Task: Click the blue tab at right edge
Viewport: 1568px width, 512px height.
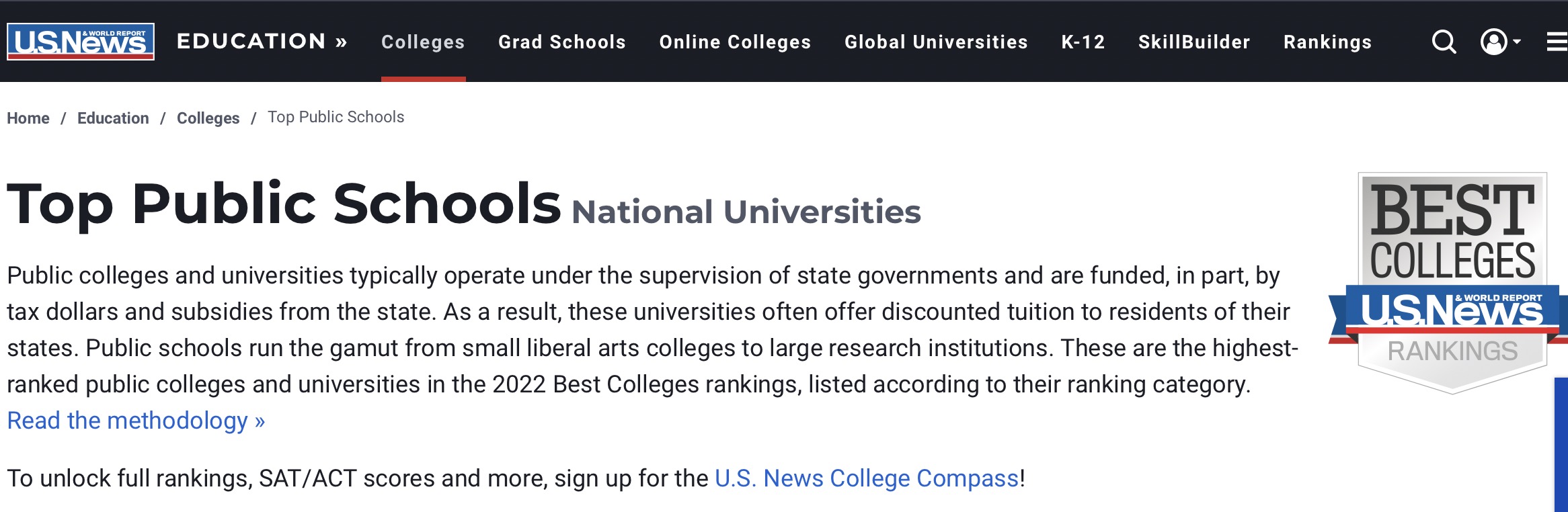Action: click(1561, 443)
